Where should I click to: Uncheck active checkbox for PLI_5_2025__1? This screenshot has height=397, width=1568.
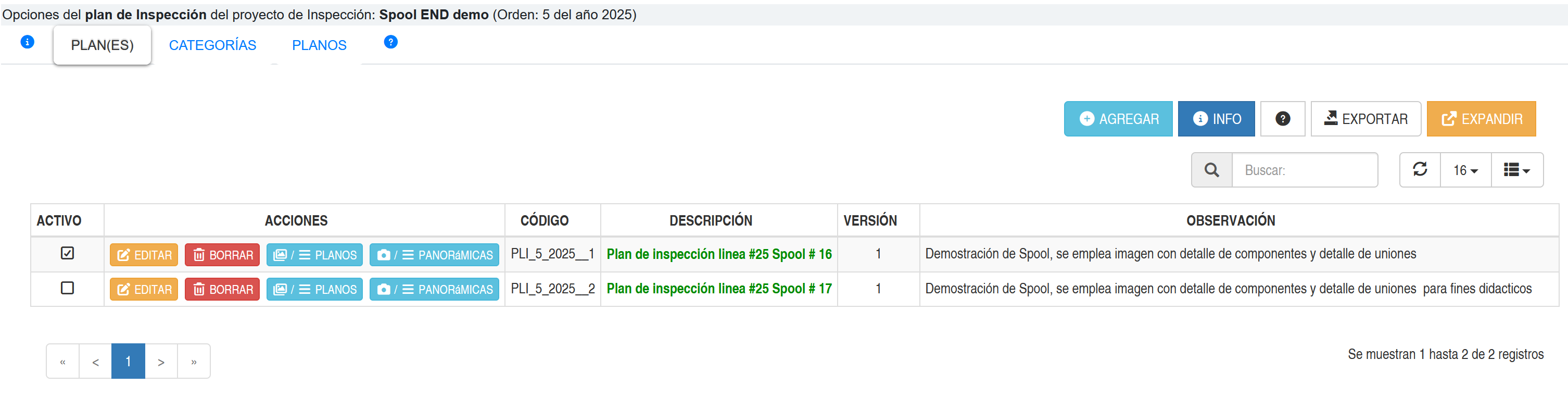coord(68,253)
